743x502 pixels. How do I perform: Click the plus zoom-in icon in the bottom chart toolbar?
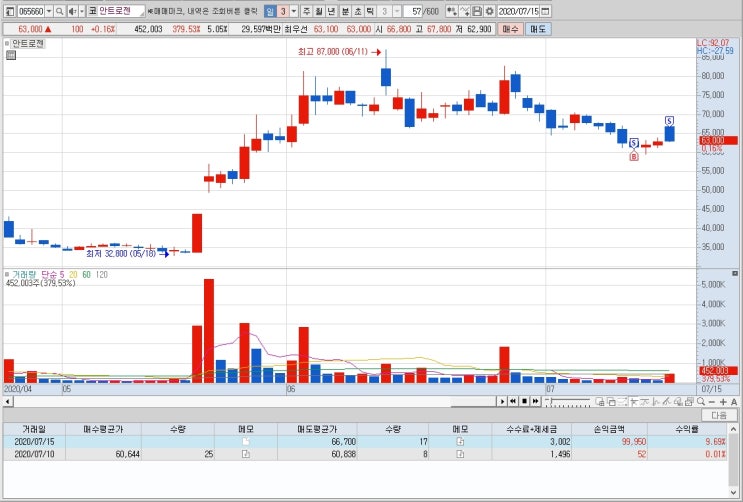point(723,402)
